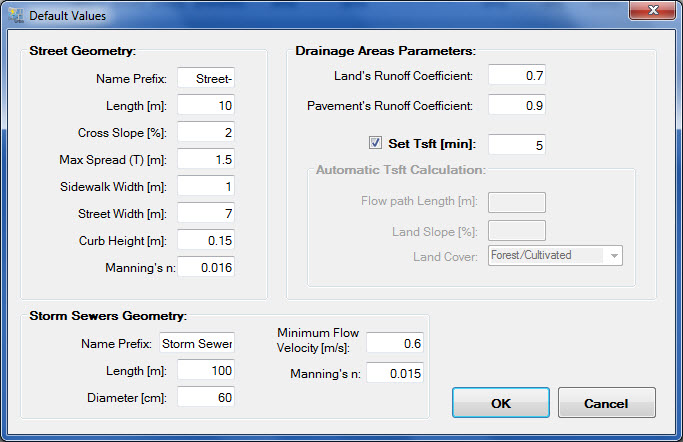Screen dimensions: 683x442
Task: Click the 'Automatic Tsft Calculation:' label
Action: pyautogui.click(x=401, y=170)
